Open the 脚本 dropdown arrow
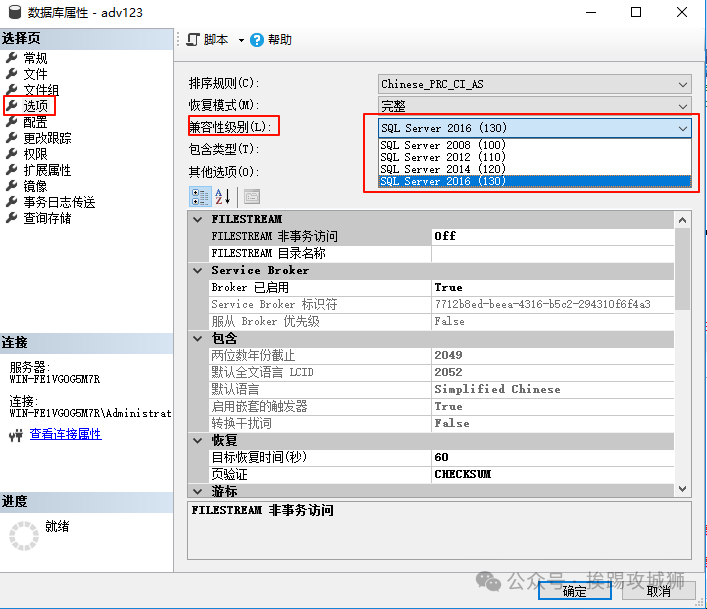The height and width of the screenshot is (609, 707). click(241, 40)
